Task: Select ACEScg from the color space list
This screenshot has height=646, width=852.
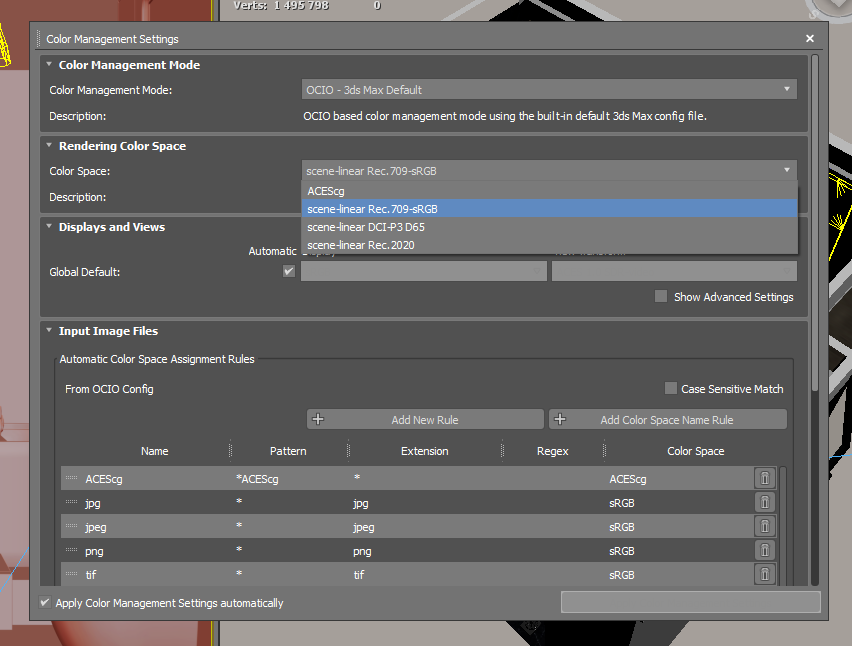Action: pos(549,191)
